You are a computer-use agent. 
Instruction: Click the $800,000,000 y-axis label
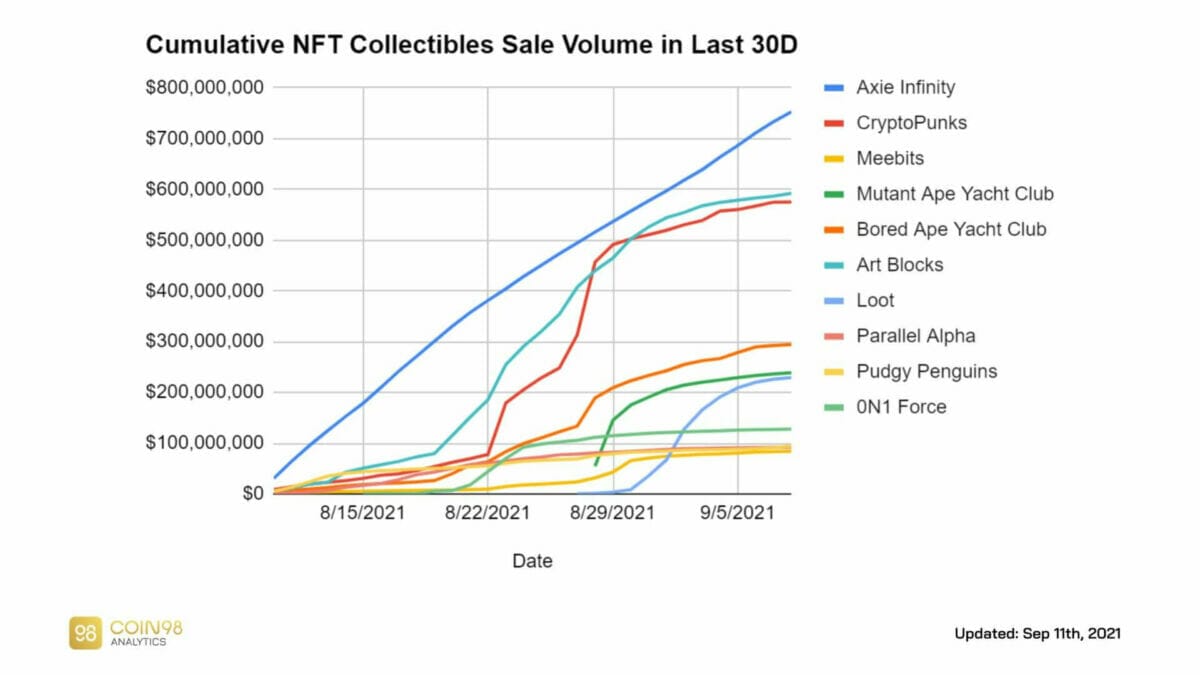205,88
